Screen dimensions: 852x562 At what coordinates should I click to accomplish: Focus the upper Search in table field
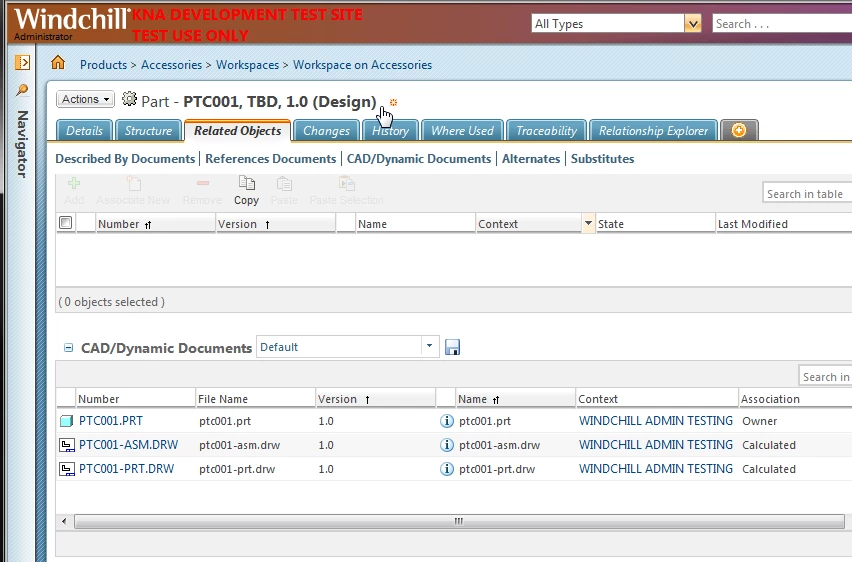(807, 193)
